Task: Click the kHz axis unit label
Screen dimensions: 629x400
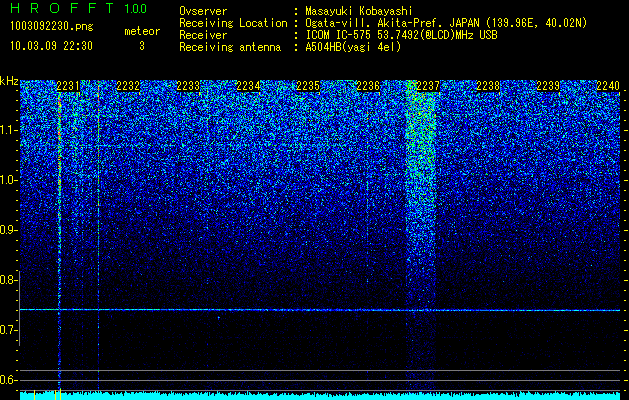Action: 9,81
